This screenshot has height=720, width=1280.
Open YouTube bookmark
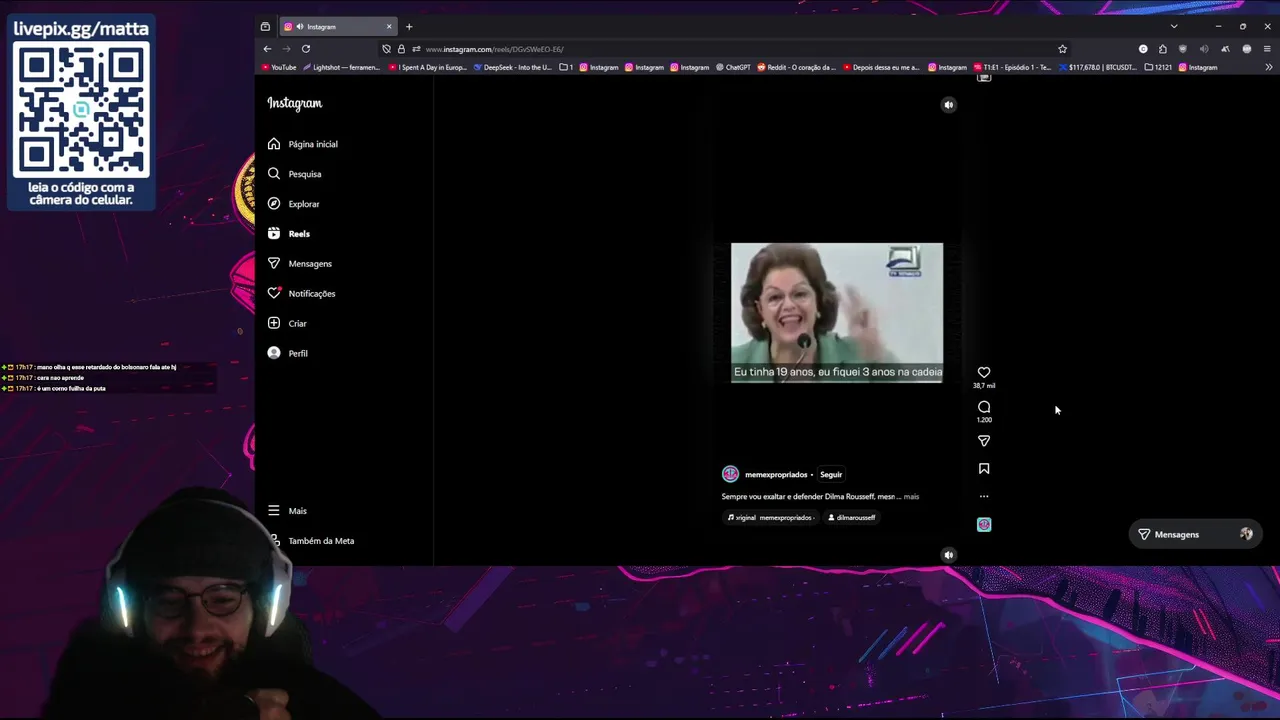click(279, 67)
